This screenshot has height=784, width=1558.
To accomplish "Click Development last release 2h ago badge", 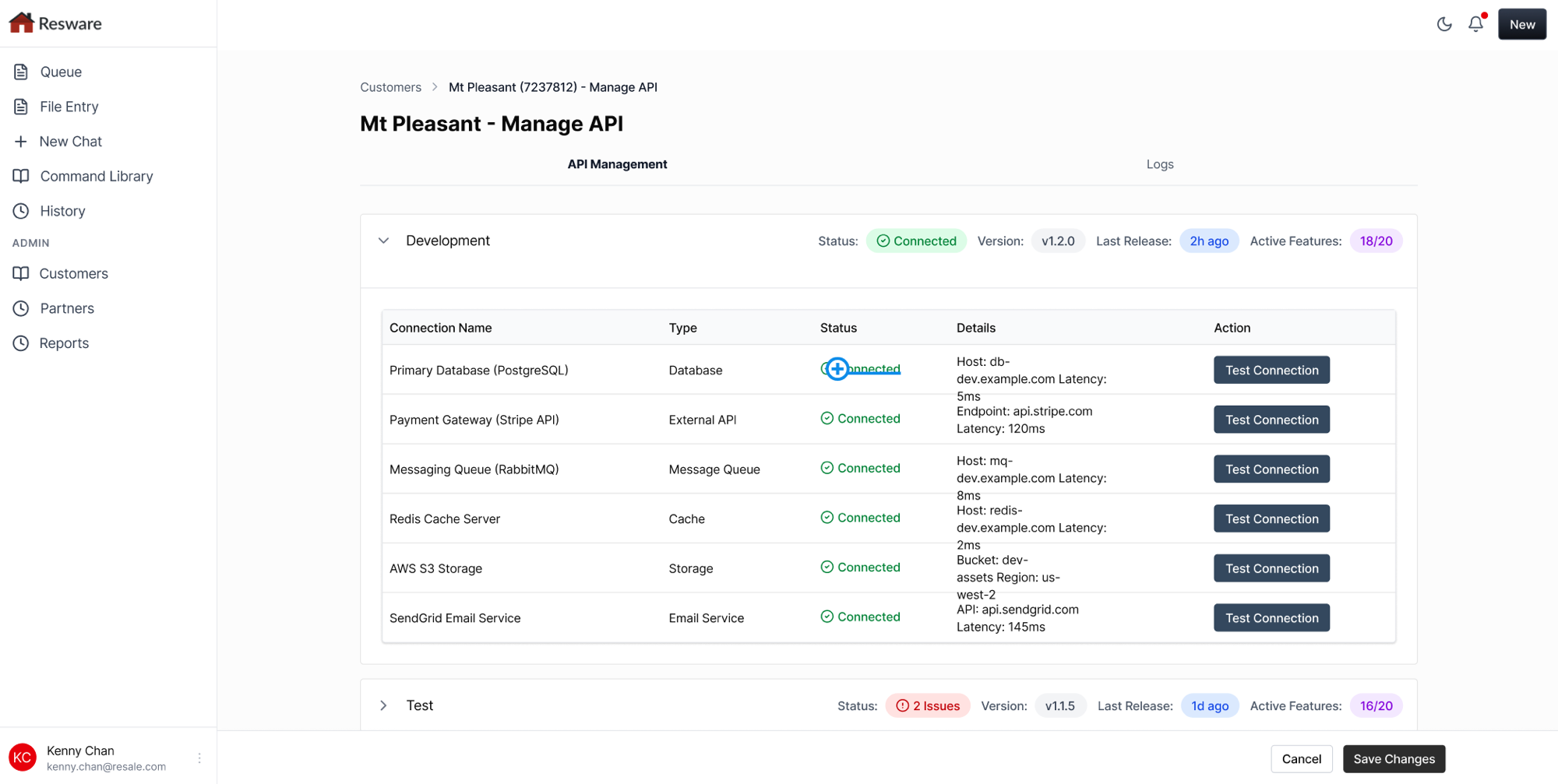I will pyautogui.click(x=1209, y=241).
